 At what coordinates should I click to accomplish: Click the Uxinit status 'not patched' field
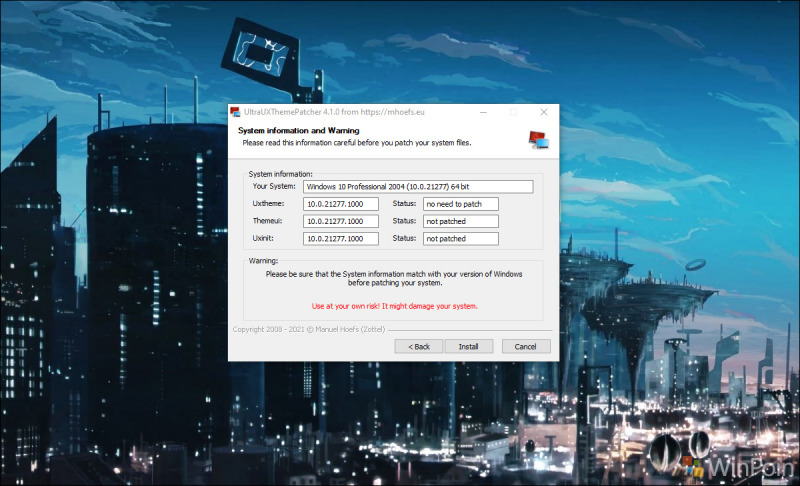pyautogui.click(x=460, y=239)
